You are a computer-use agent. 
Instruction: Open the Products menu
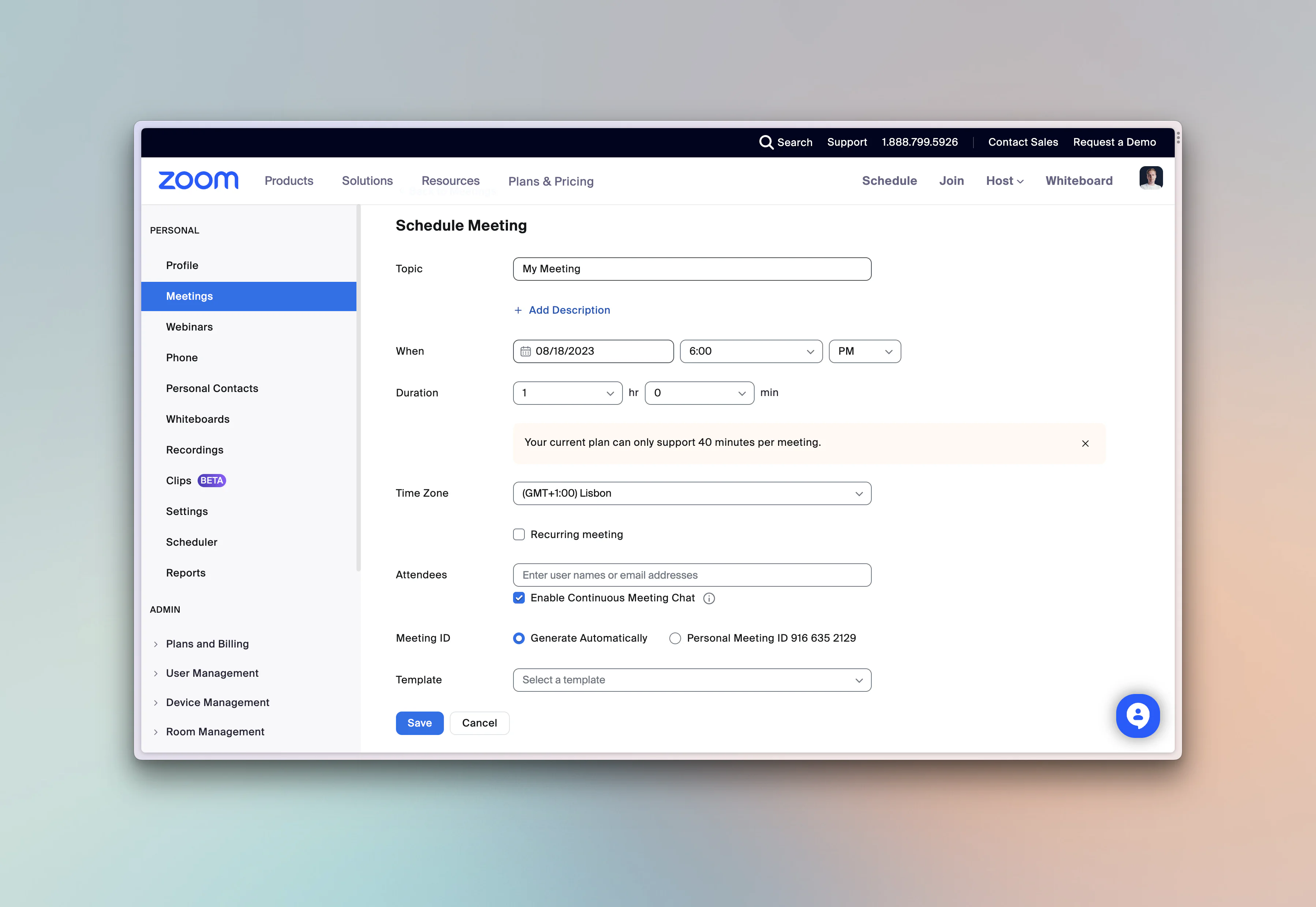[x=289, y=181]
